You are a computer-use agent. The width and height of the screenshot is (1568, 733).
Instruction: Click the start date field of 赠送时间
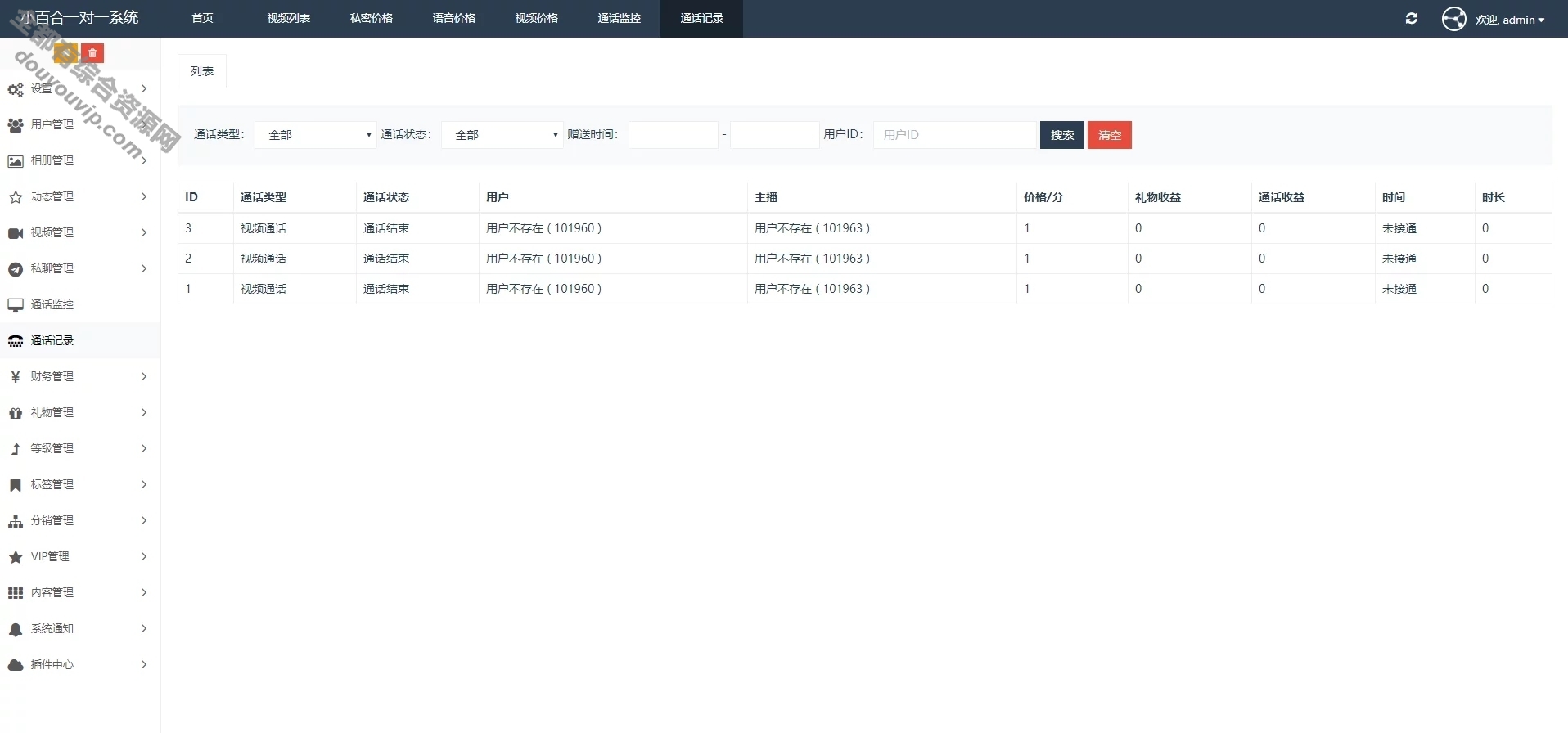(x=674, y=135)
